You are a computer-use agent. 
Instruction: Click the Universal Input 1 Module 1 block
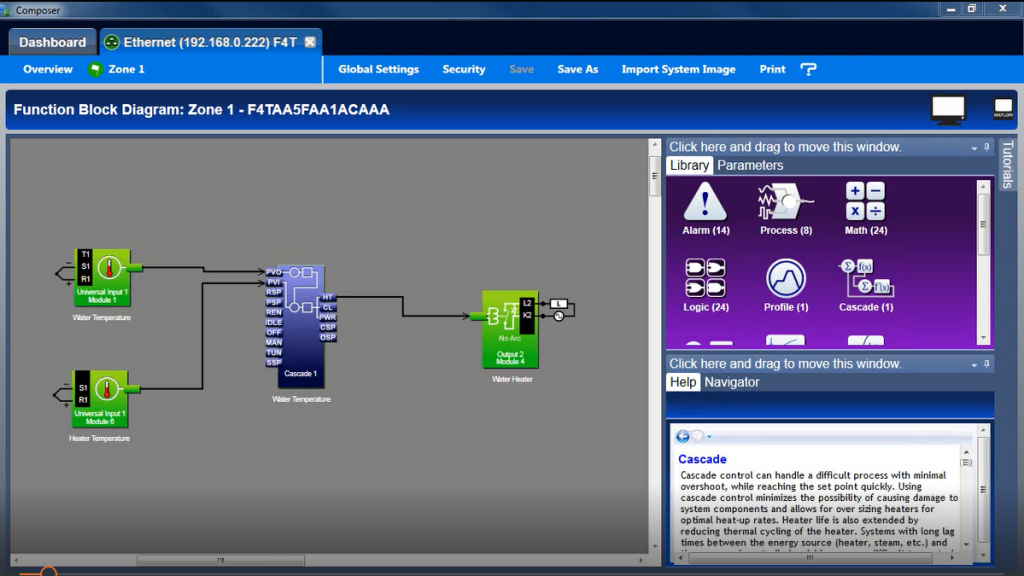[101, 277]
